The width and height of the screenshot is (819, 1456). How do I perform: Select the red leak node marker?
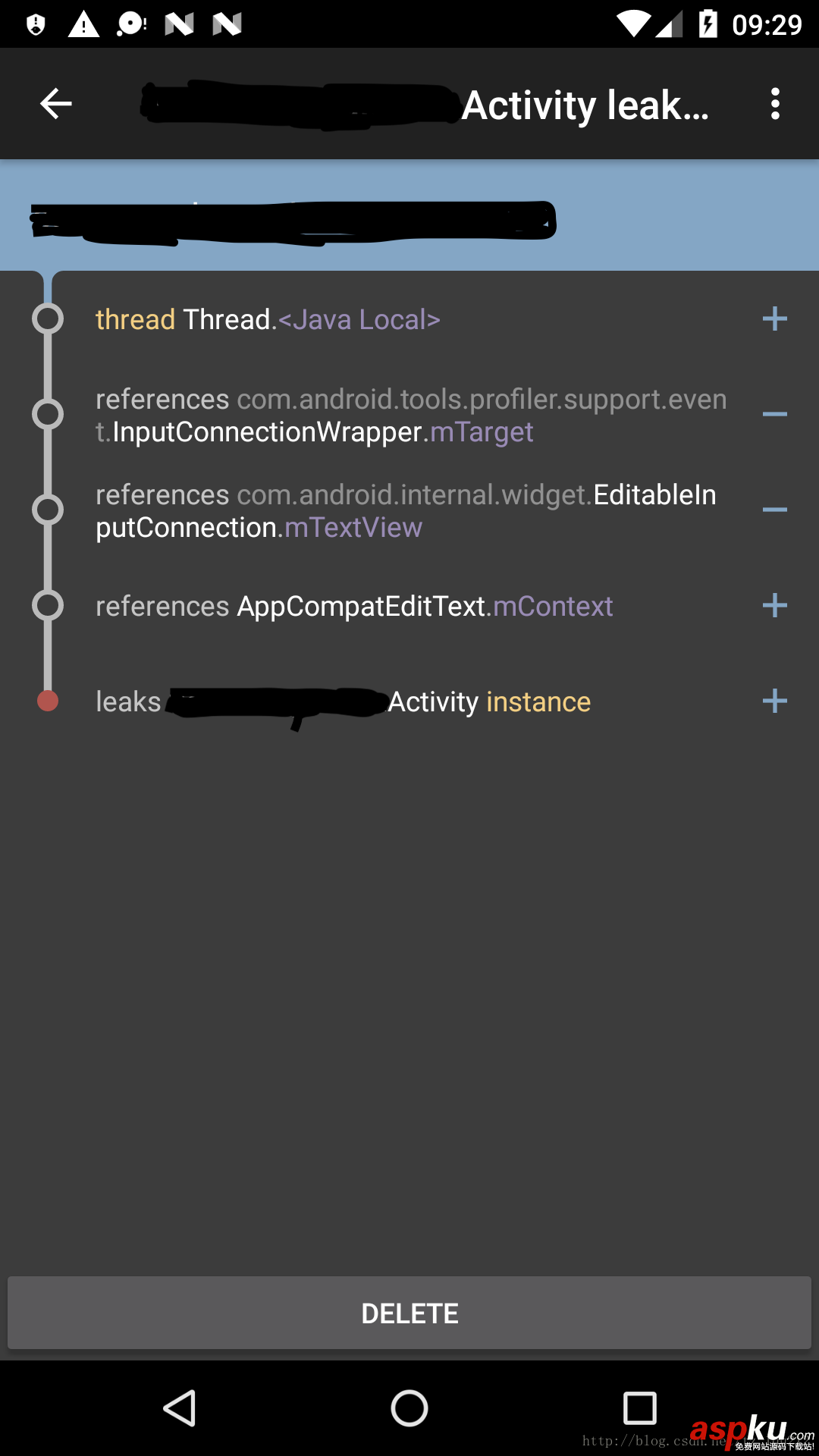click(x=48, y=701)
